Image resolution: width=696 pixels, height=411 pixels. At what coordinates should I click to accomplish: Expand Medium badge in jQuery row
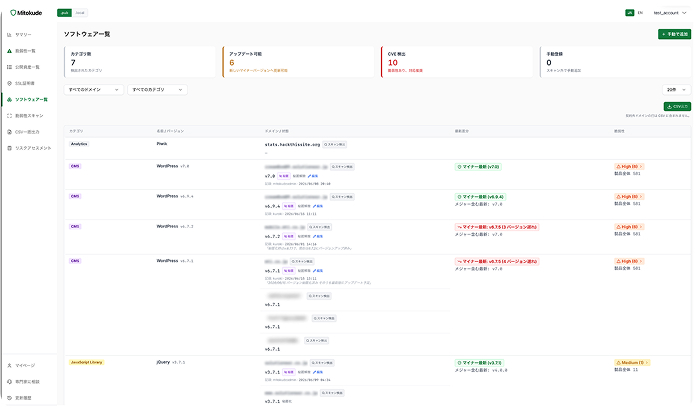[632, 363]
